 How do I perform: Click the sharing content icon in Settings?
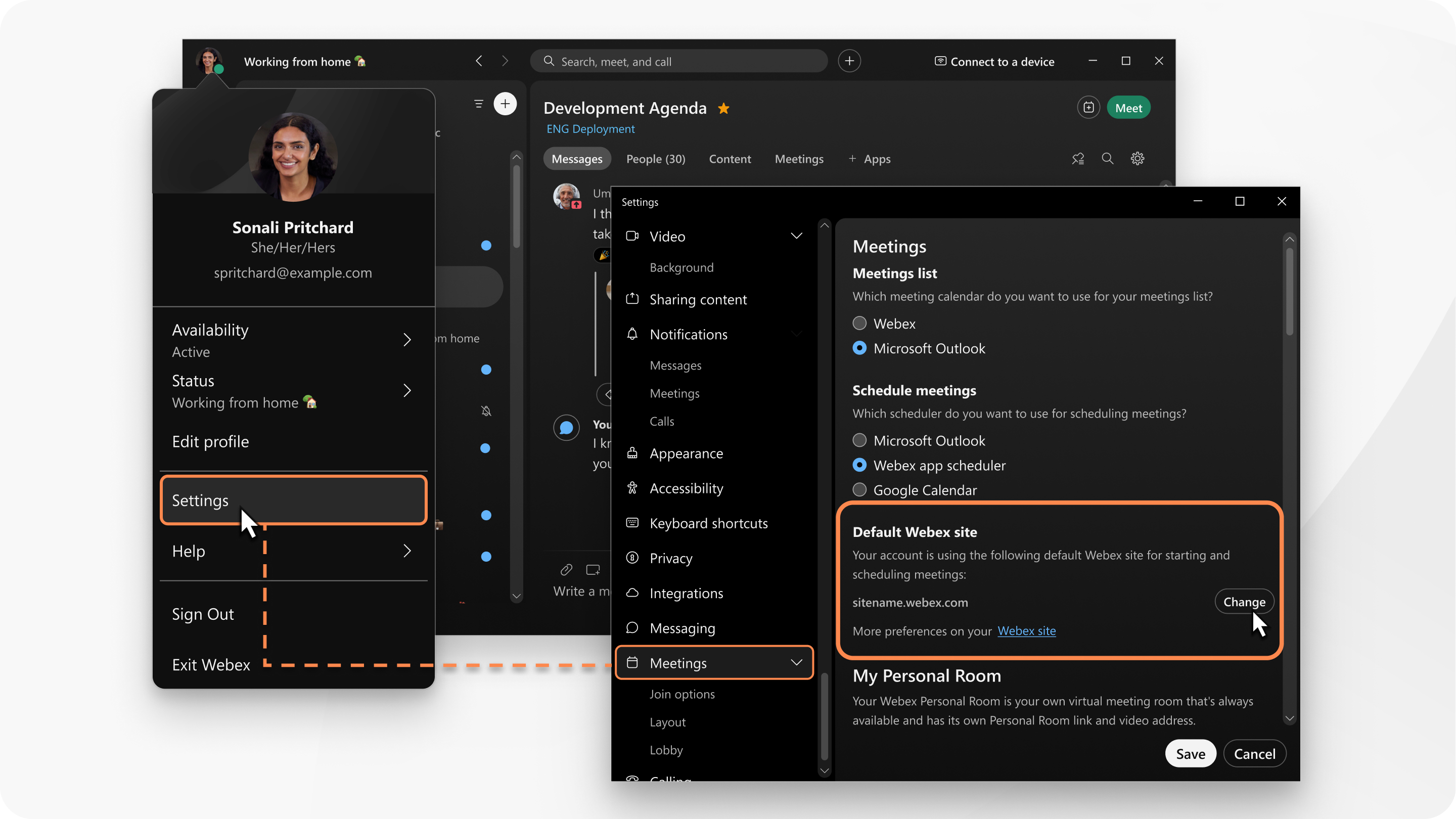pos(632,299)
